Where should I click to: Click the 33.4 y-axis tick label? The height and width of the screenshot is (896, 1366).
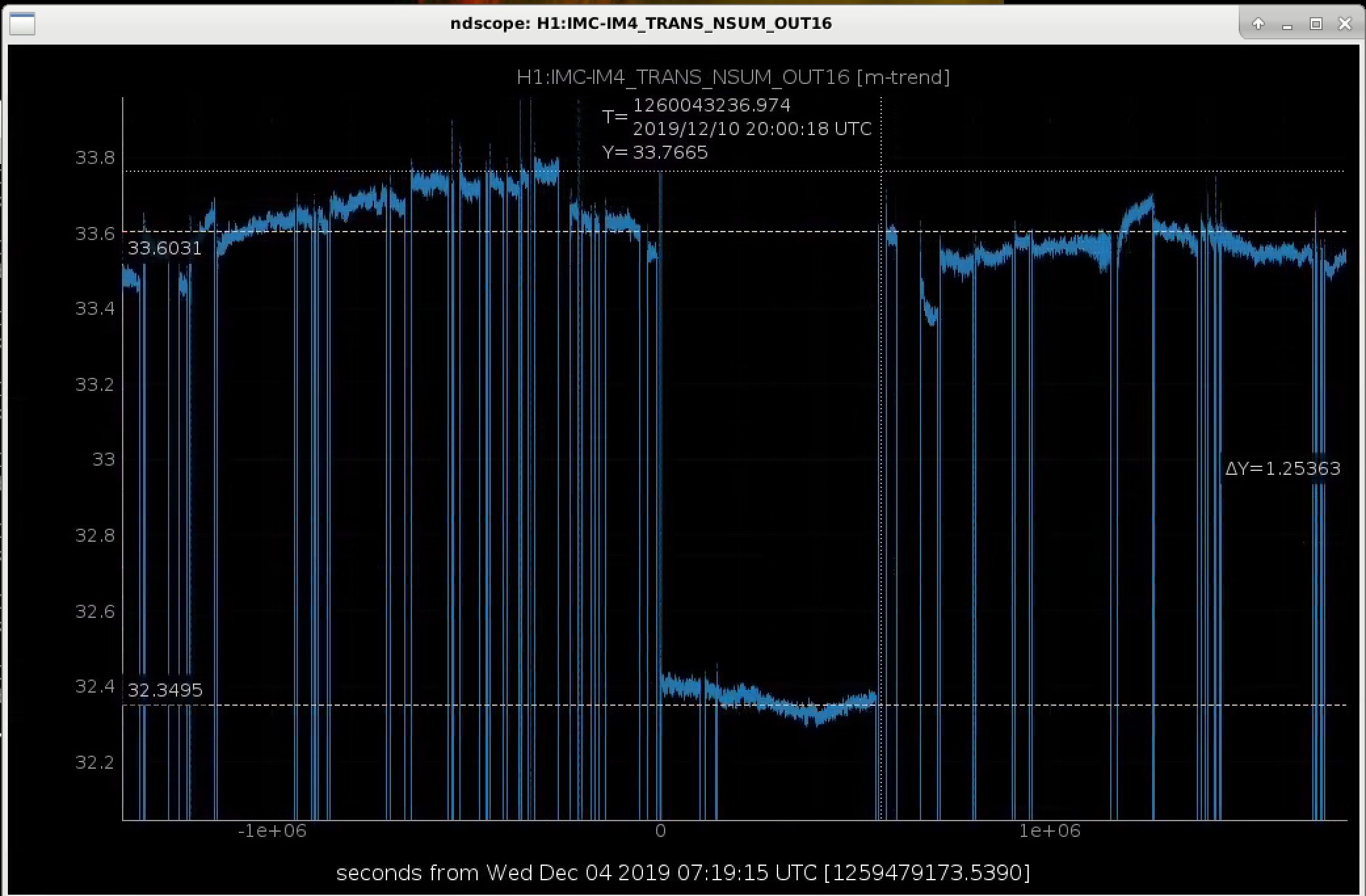(95, 308)
